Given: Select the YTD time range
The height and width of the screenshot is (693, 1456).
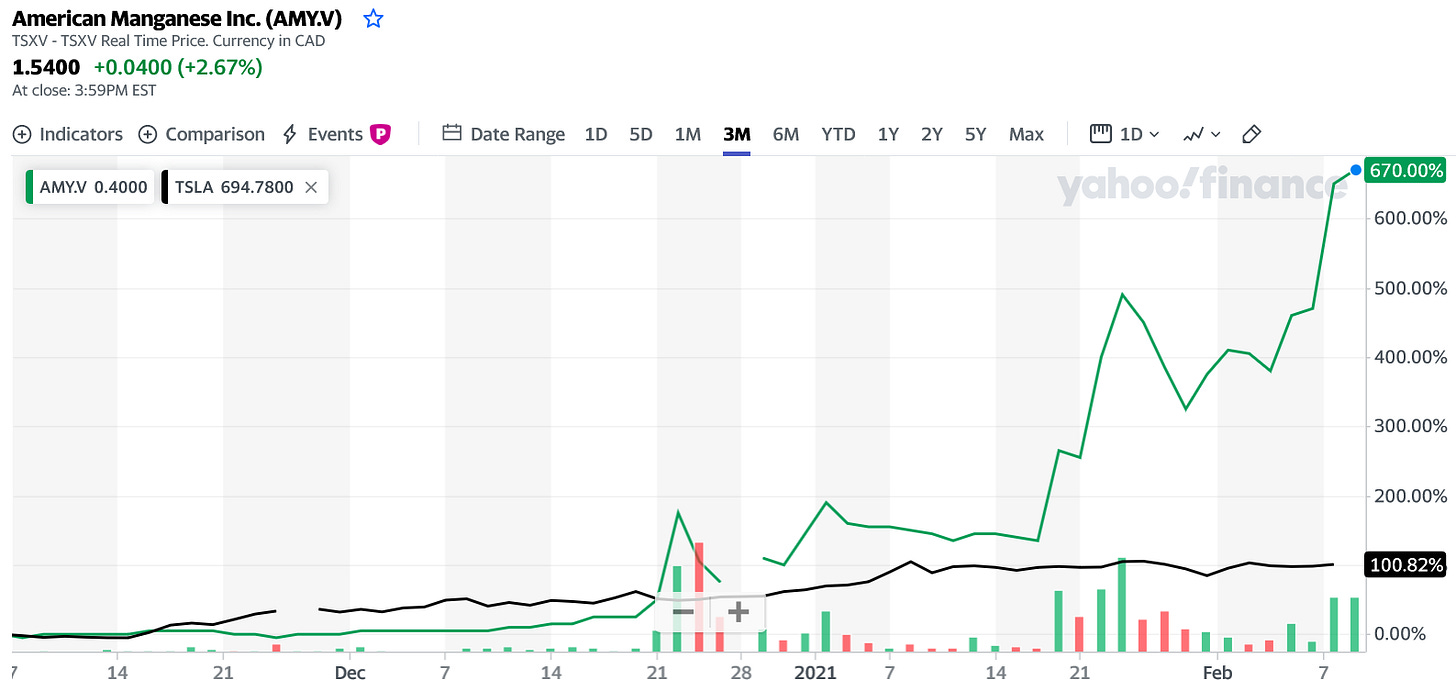Looking at the screenshot, I should [838, 134].
